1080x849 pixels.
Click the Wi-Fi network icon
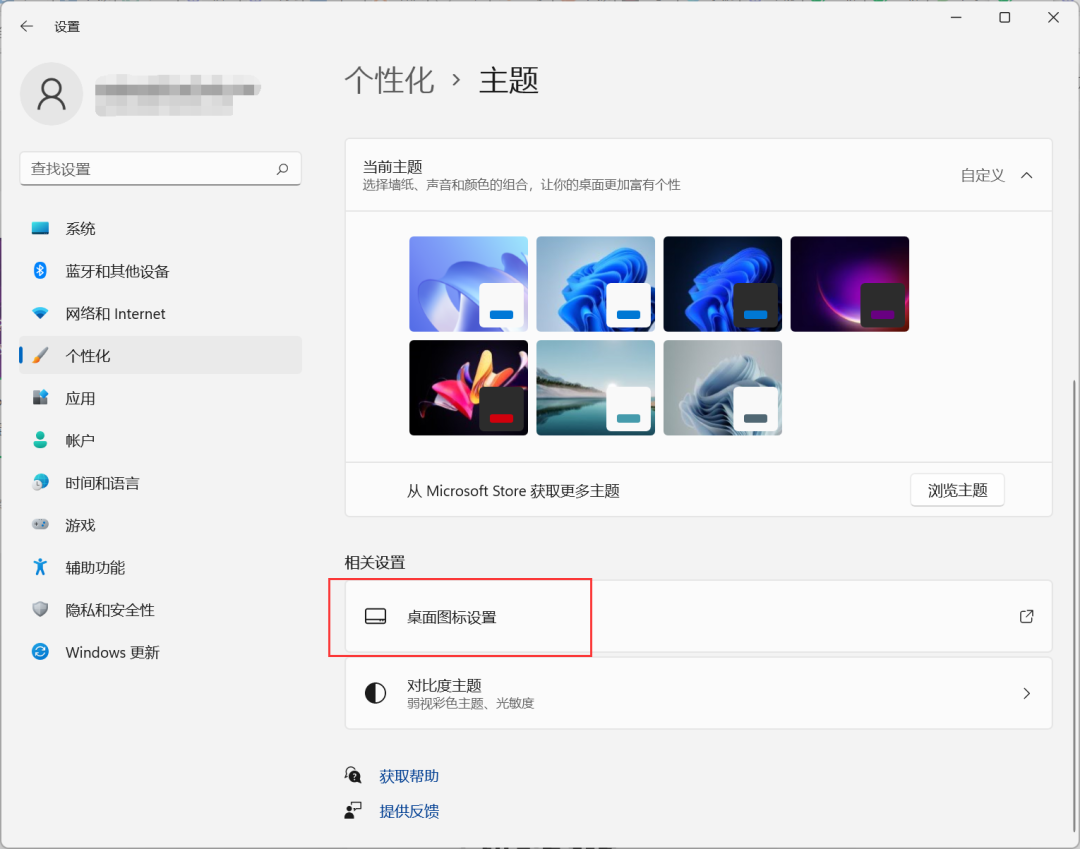click(x=41, y=313)
